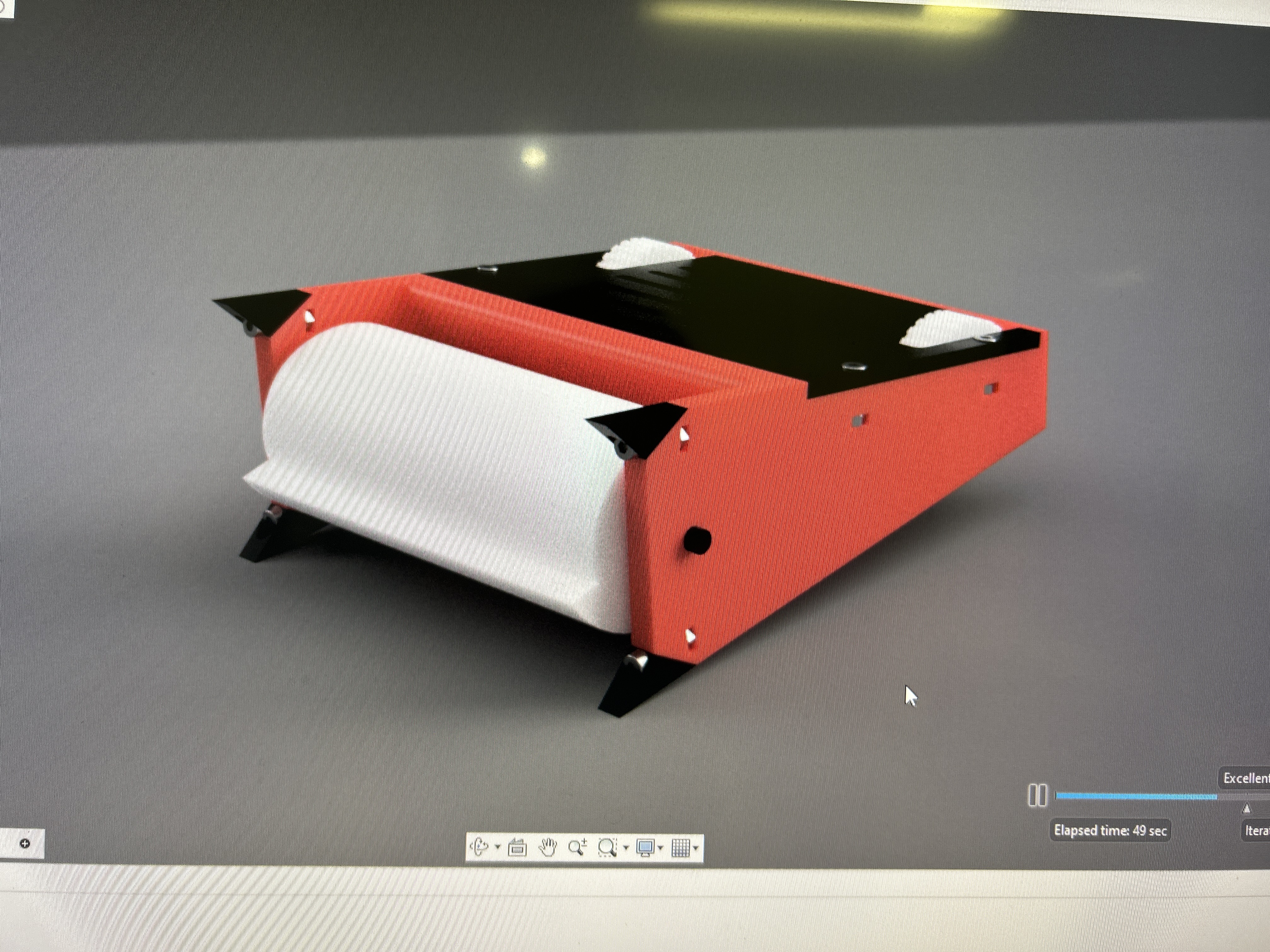The image size is (1270, 952).
Task: Click the Iterations label box
Action: pos(1256,830)
